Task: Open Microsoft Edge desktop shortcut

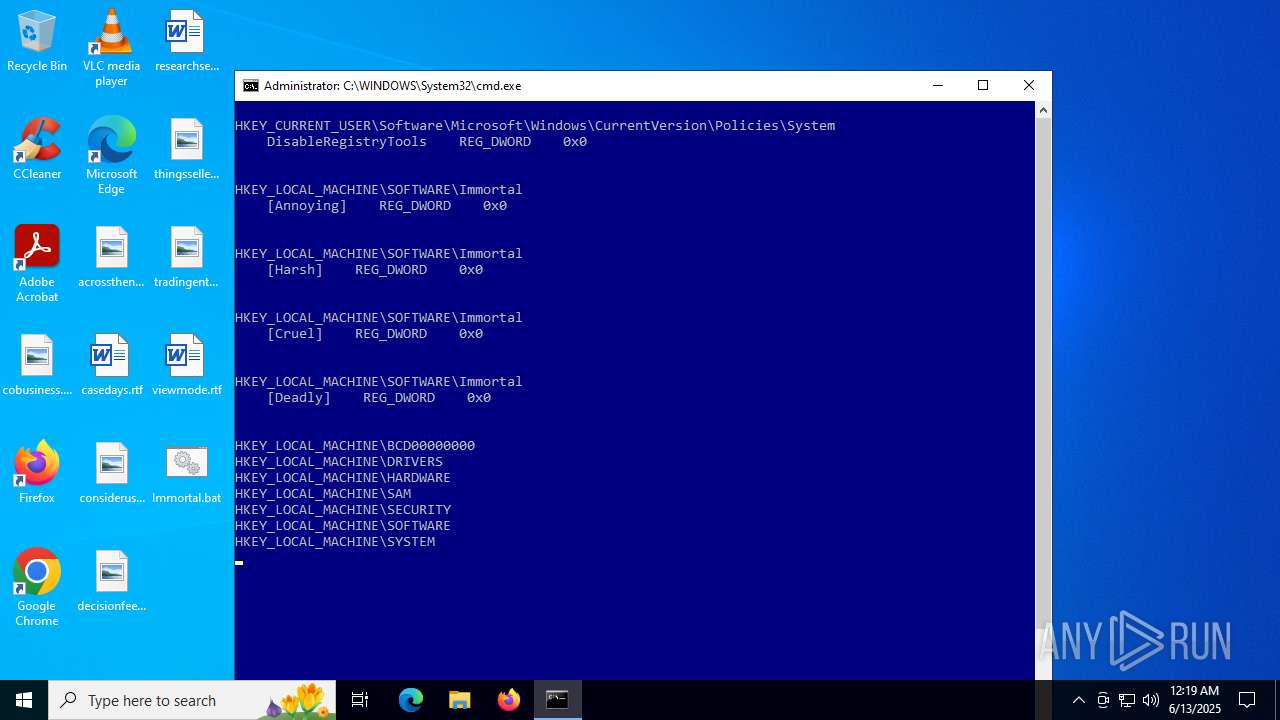Action: pos(111,156)
